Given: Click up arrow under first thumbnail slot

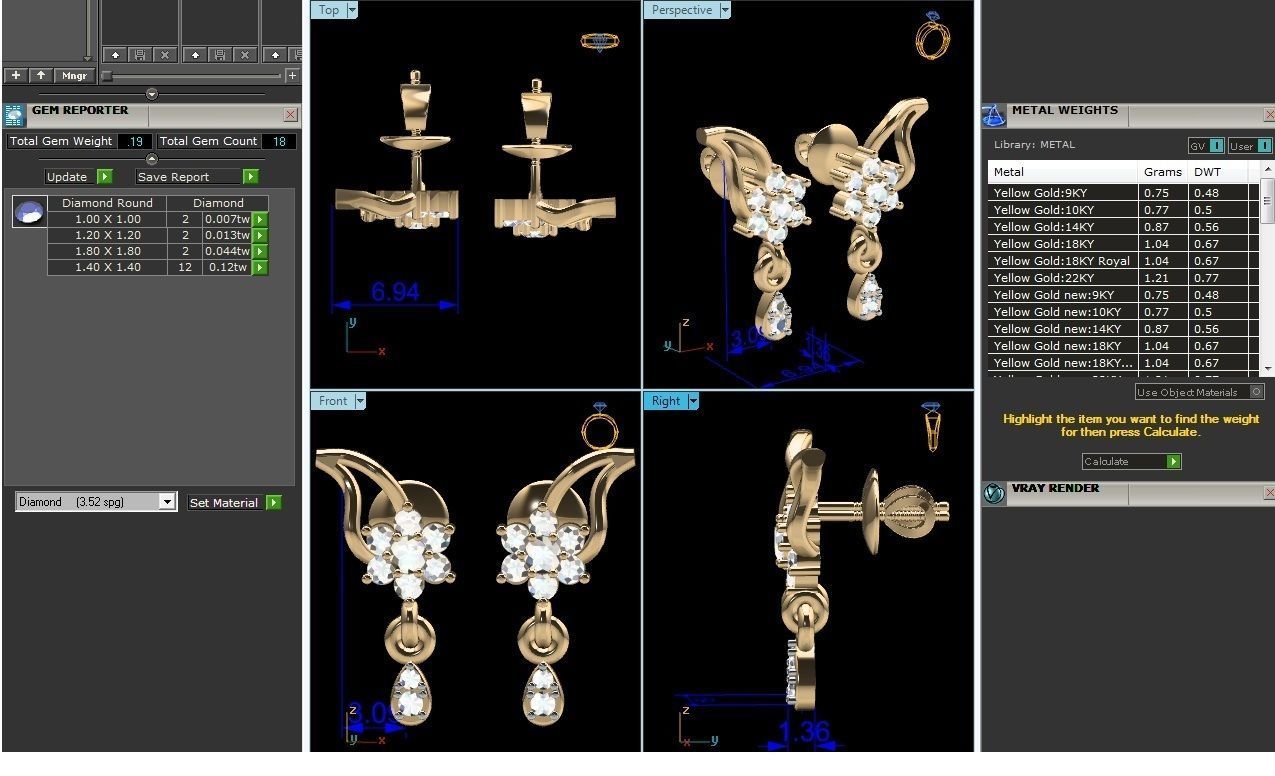Looking at the screenshot, I should 115,55.
